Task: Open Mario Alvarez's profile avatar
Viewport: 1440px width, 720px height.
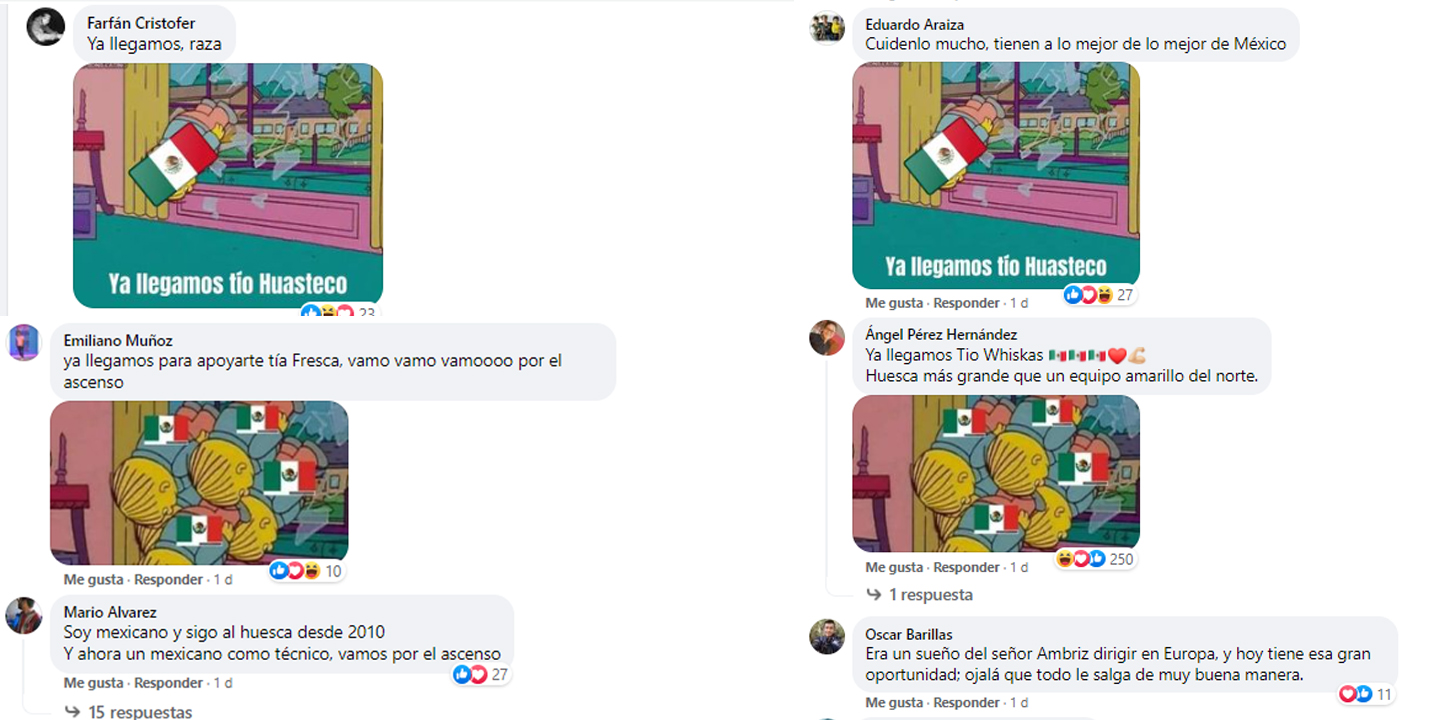Action: [x=24, y=615]
